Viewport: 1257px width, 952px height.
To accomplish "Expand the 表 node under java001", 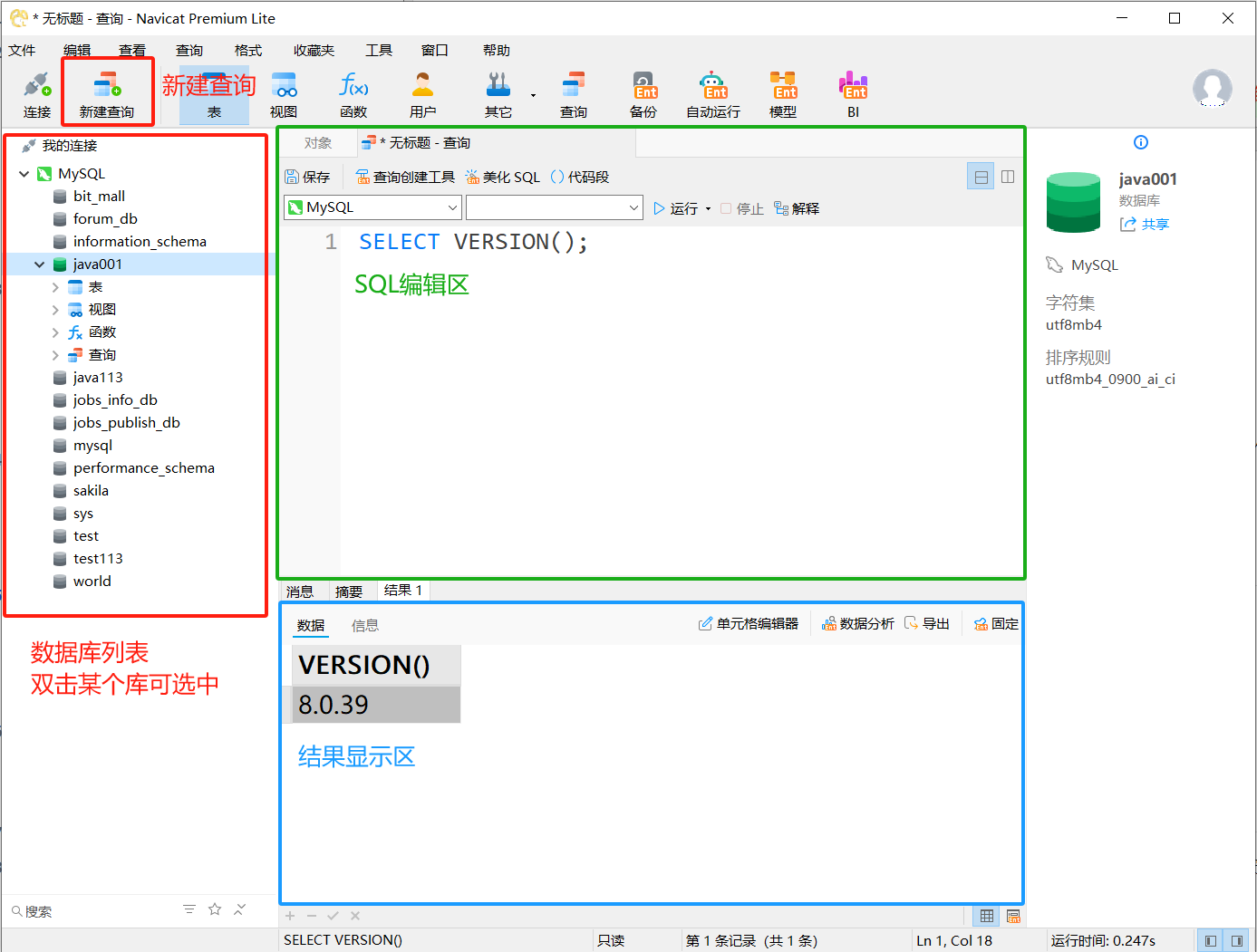I will [x=55, y=287].
